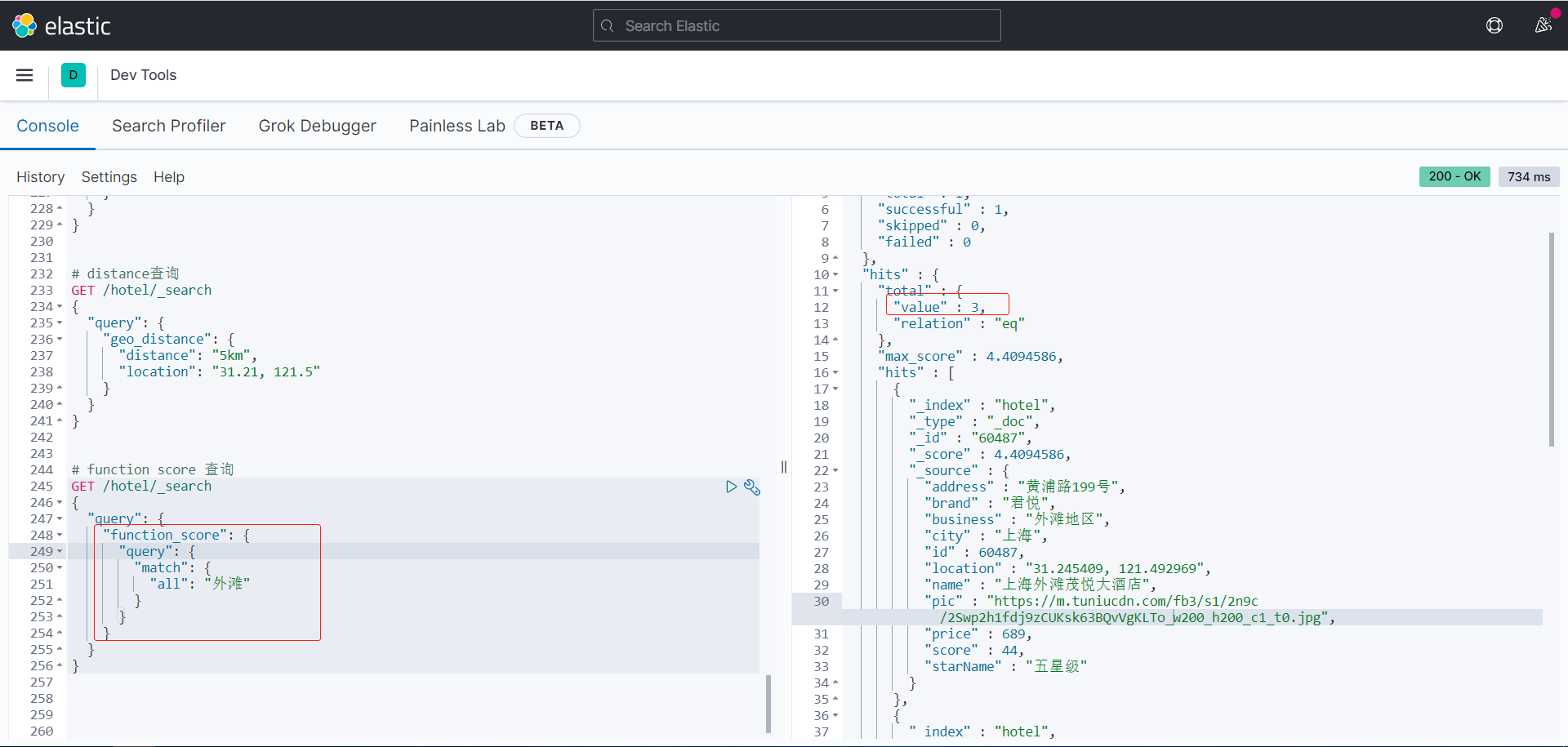Open the newsfeed celebration icon
1568x747 pixels.
(1543, 25)
